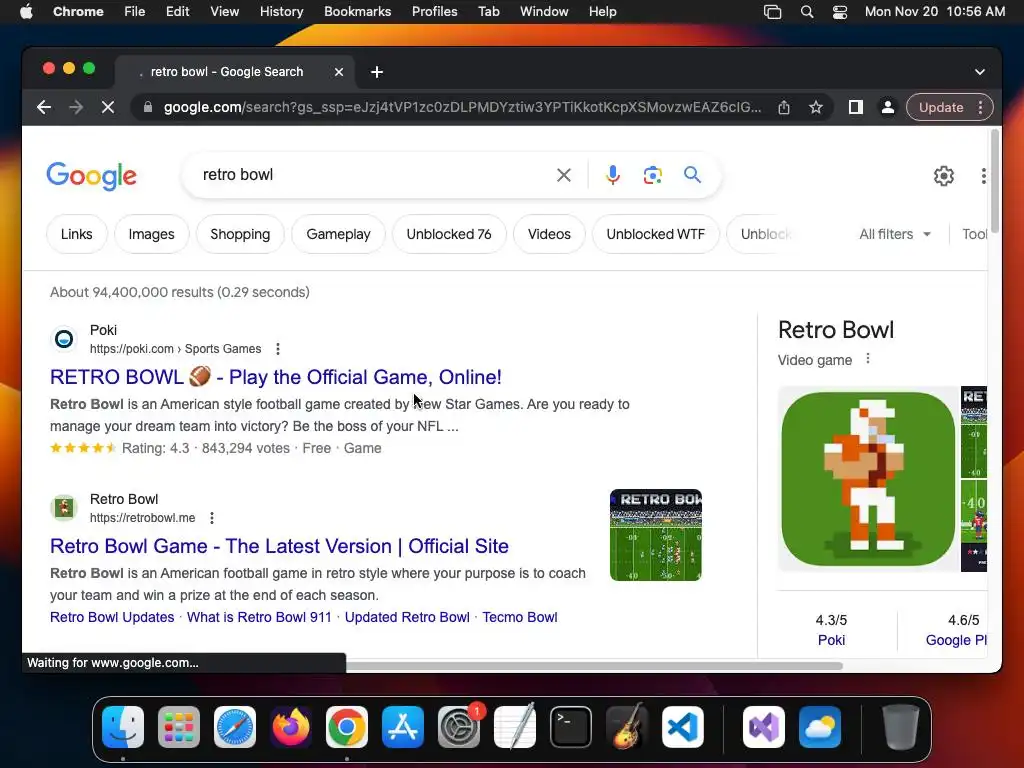The height and width of the screenshot is (768, 1024).
Task: Search by image with Lens icon
Action: click(652, 175)
